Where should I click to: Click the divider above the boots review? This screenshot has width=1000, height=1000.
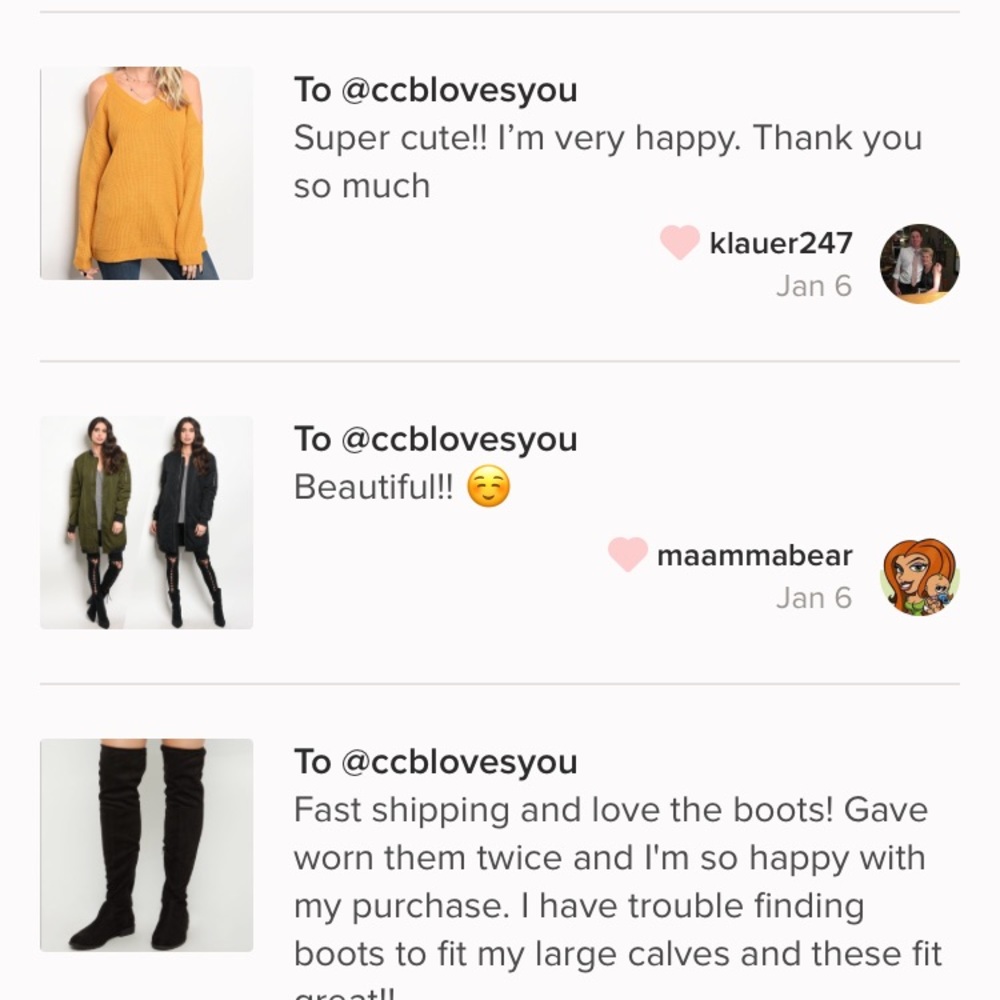tap(500, 682)
